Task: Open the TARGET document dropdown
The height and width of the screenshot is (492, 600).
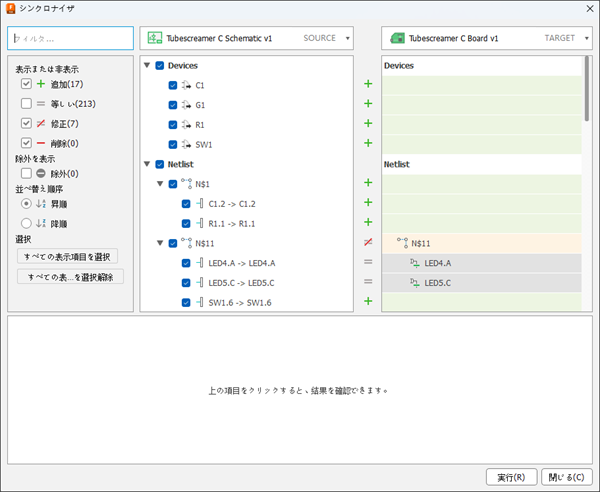Action: [x=586, y=38]
